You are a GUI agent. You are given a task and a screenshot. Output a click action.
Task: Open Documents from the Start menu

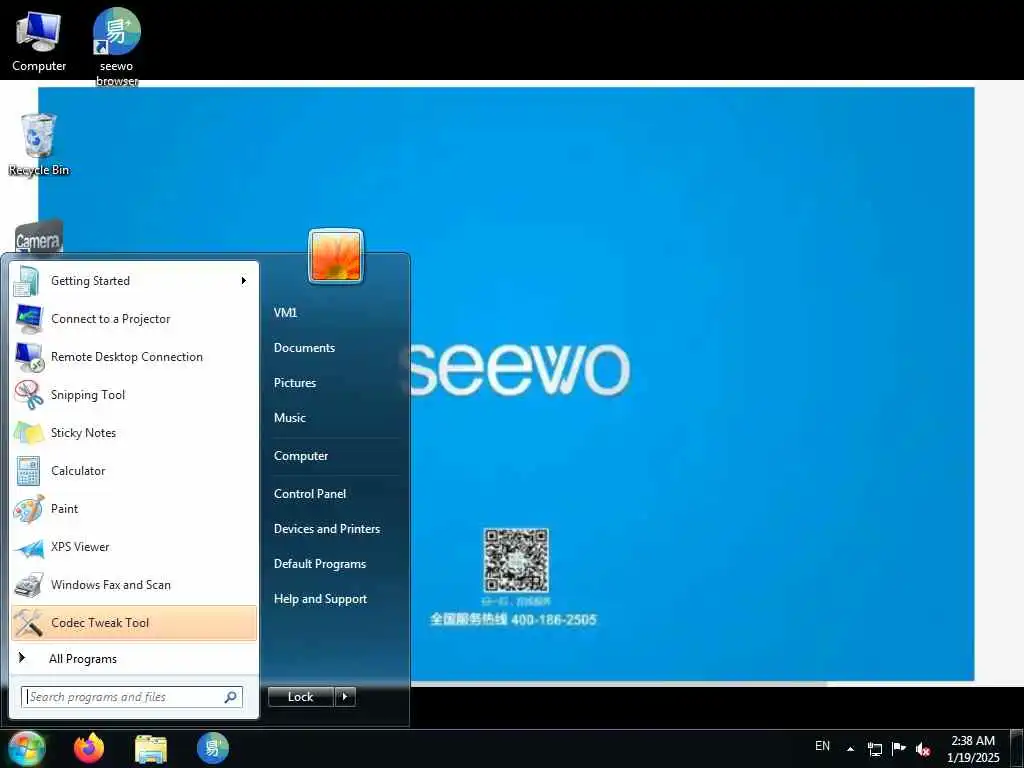tap(304, 348)
